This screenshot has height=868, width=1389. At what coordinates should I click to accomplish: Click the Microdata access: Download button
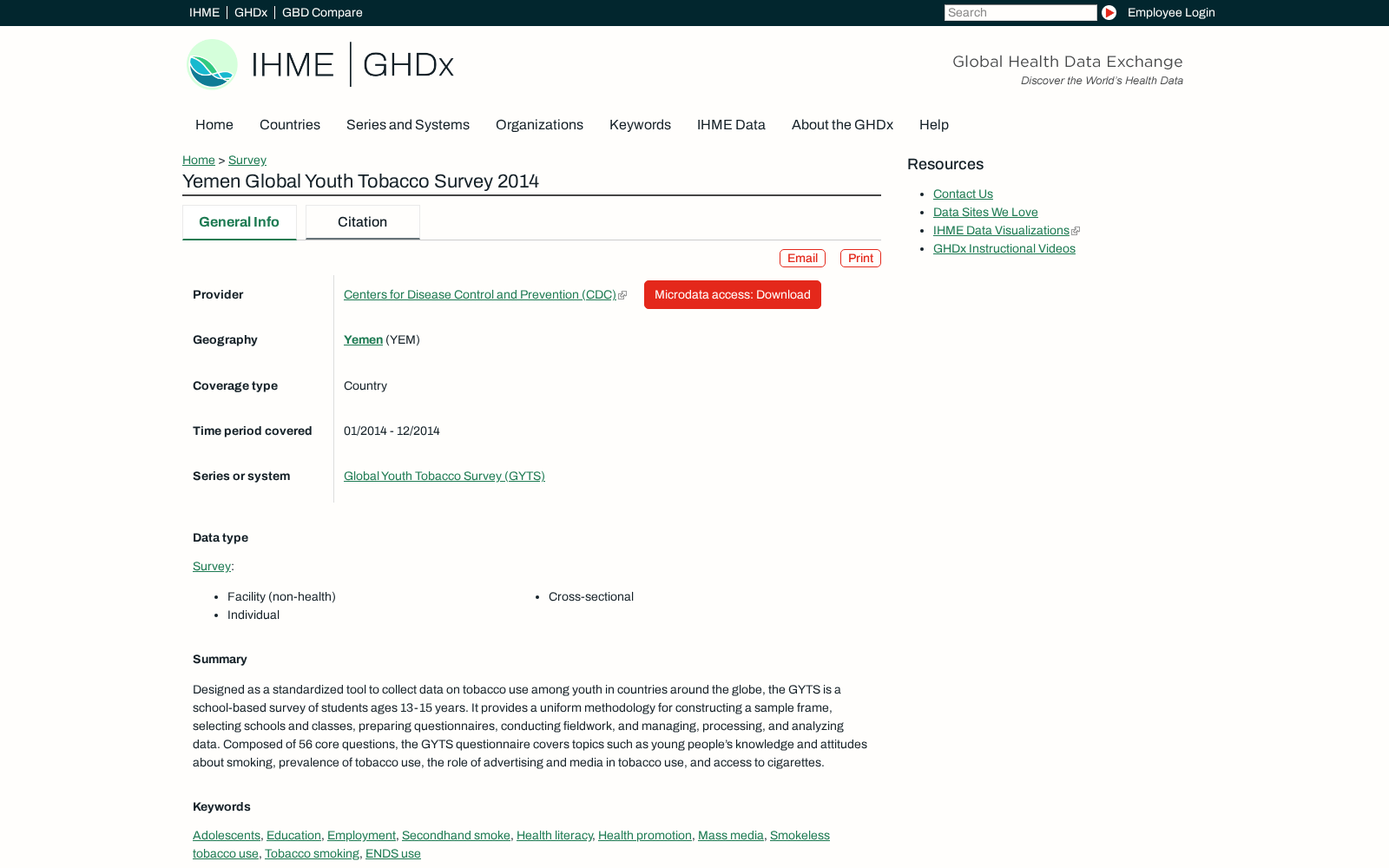tap(733, 294)
